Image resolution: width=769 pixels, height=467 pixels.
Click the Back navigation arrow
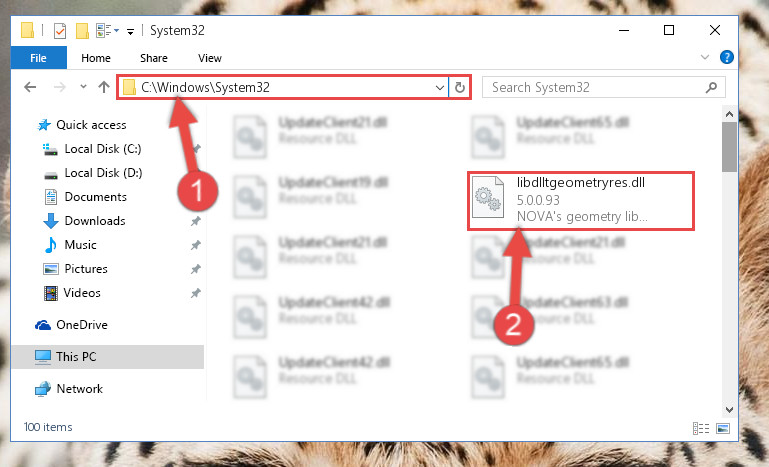[30, 87]
